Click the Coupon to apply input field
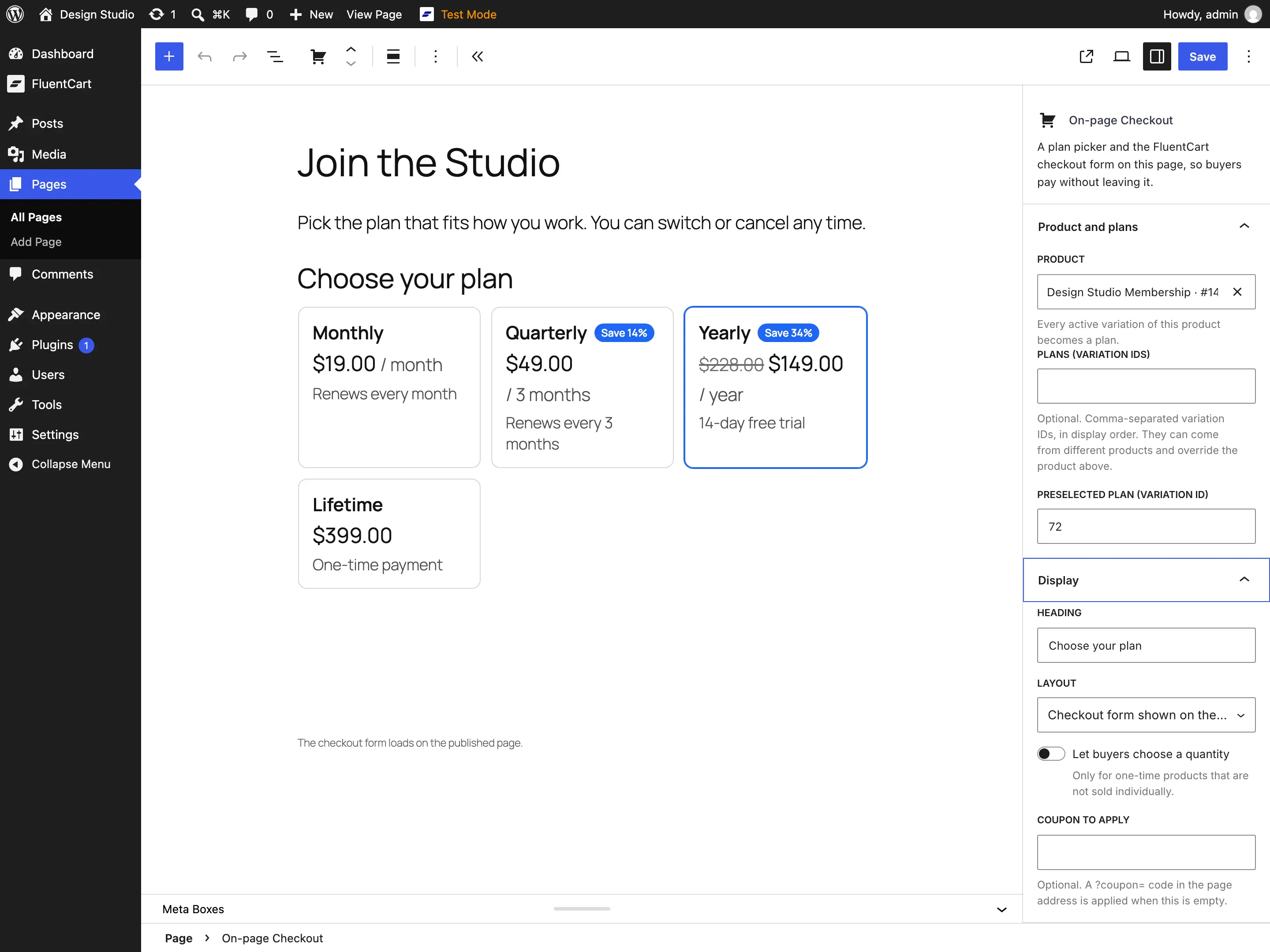This screenshot has height=952, width=1270. 1145,852
